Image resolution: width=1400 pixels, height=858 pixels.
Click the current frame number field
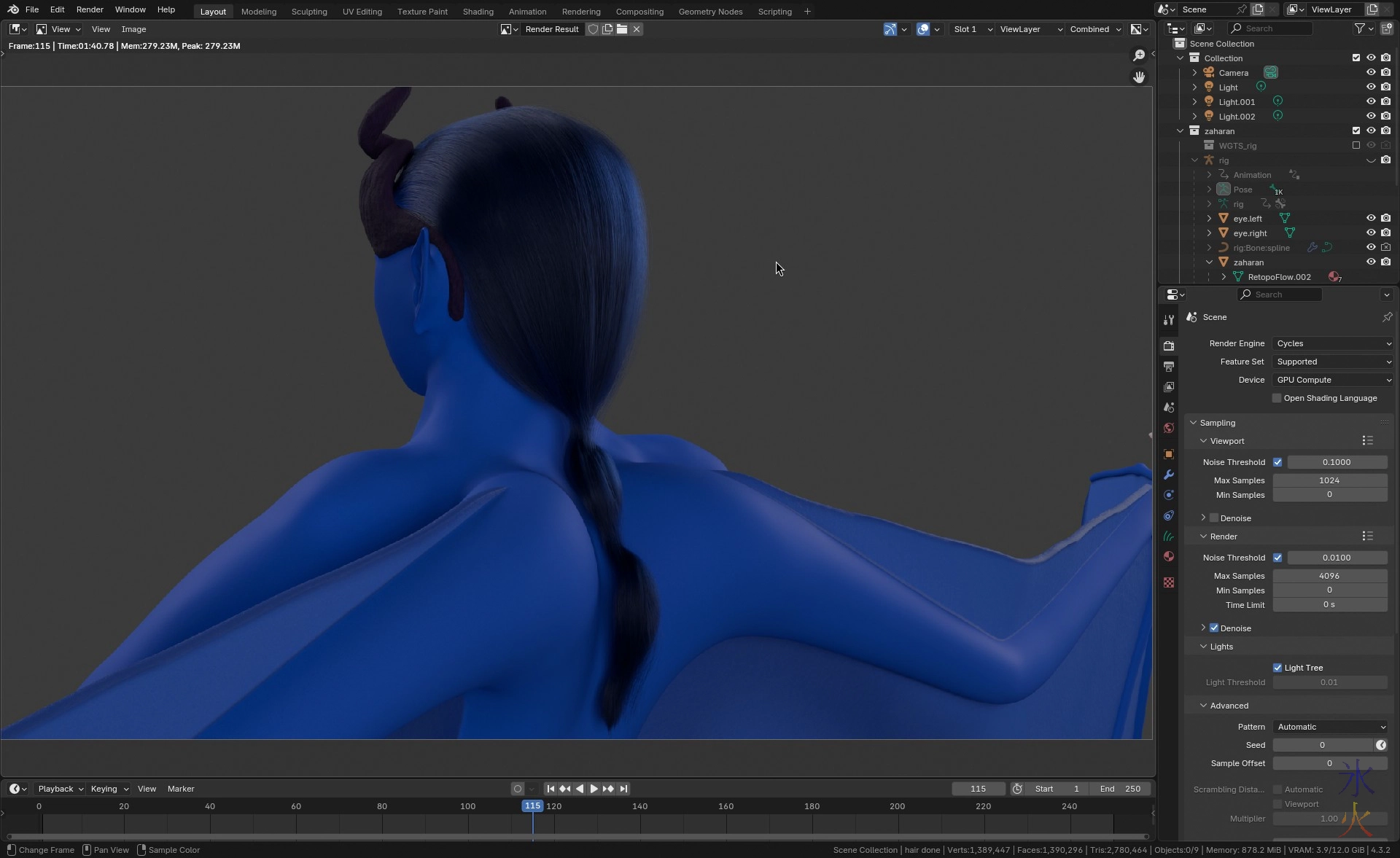(x=978, y=789)
